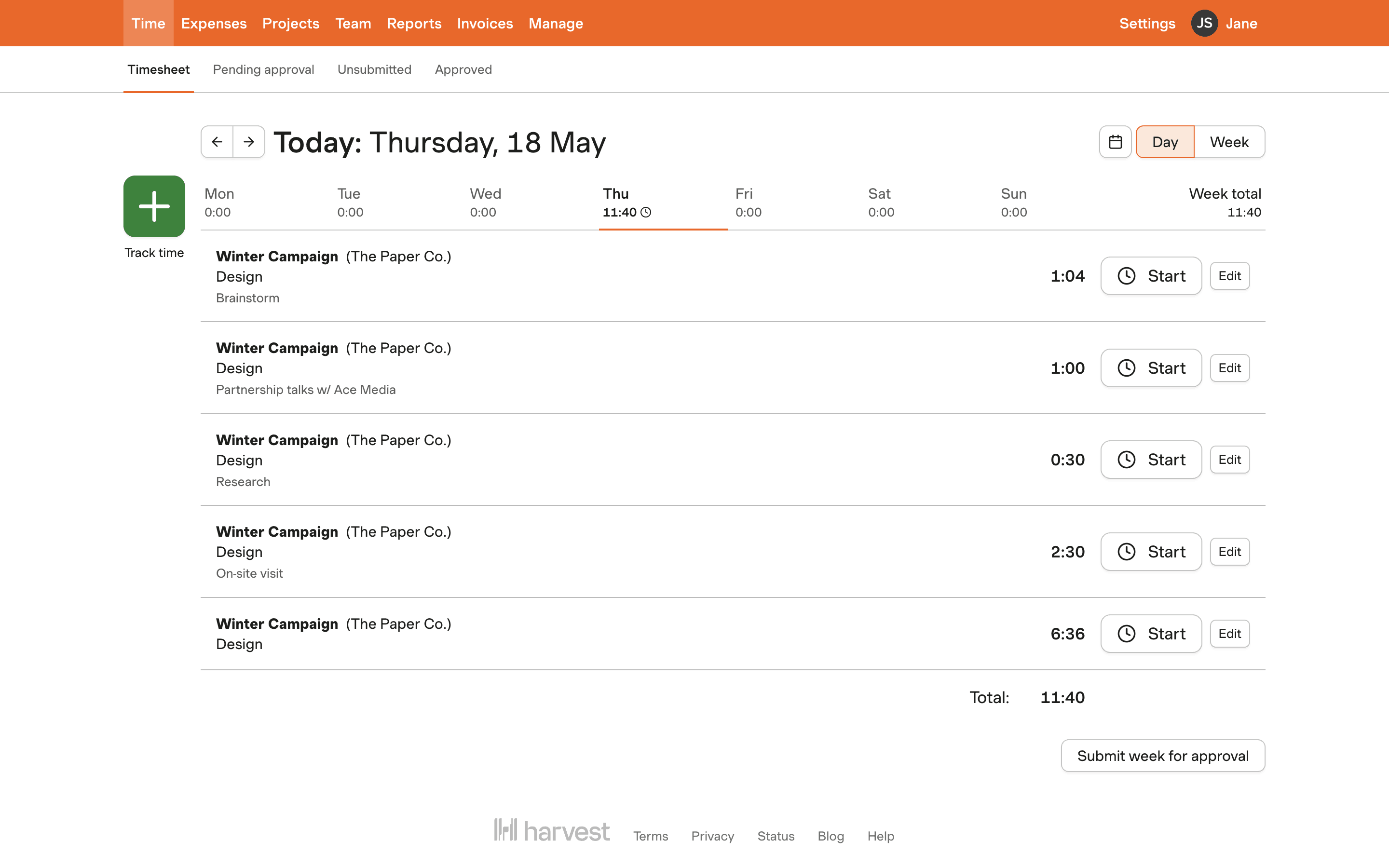
Task: Start timer for the On-site visit entry
Action: [1151, 552]
